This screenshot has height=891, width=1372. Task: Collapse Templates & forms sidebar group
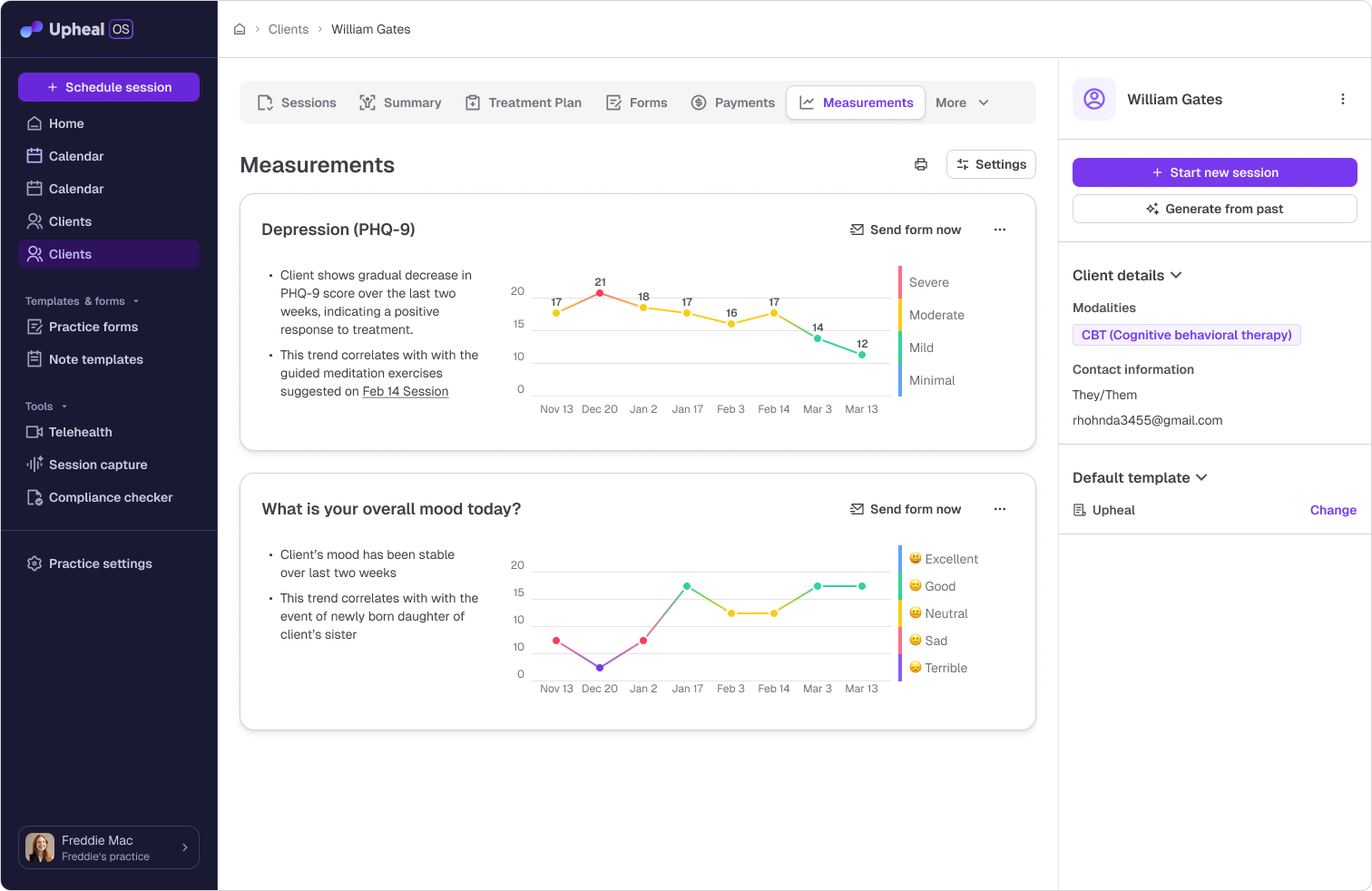tap(83, 301)
